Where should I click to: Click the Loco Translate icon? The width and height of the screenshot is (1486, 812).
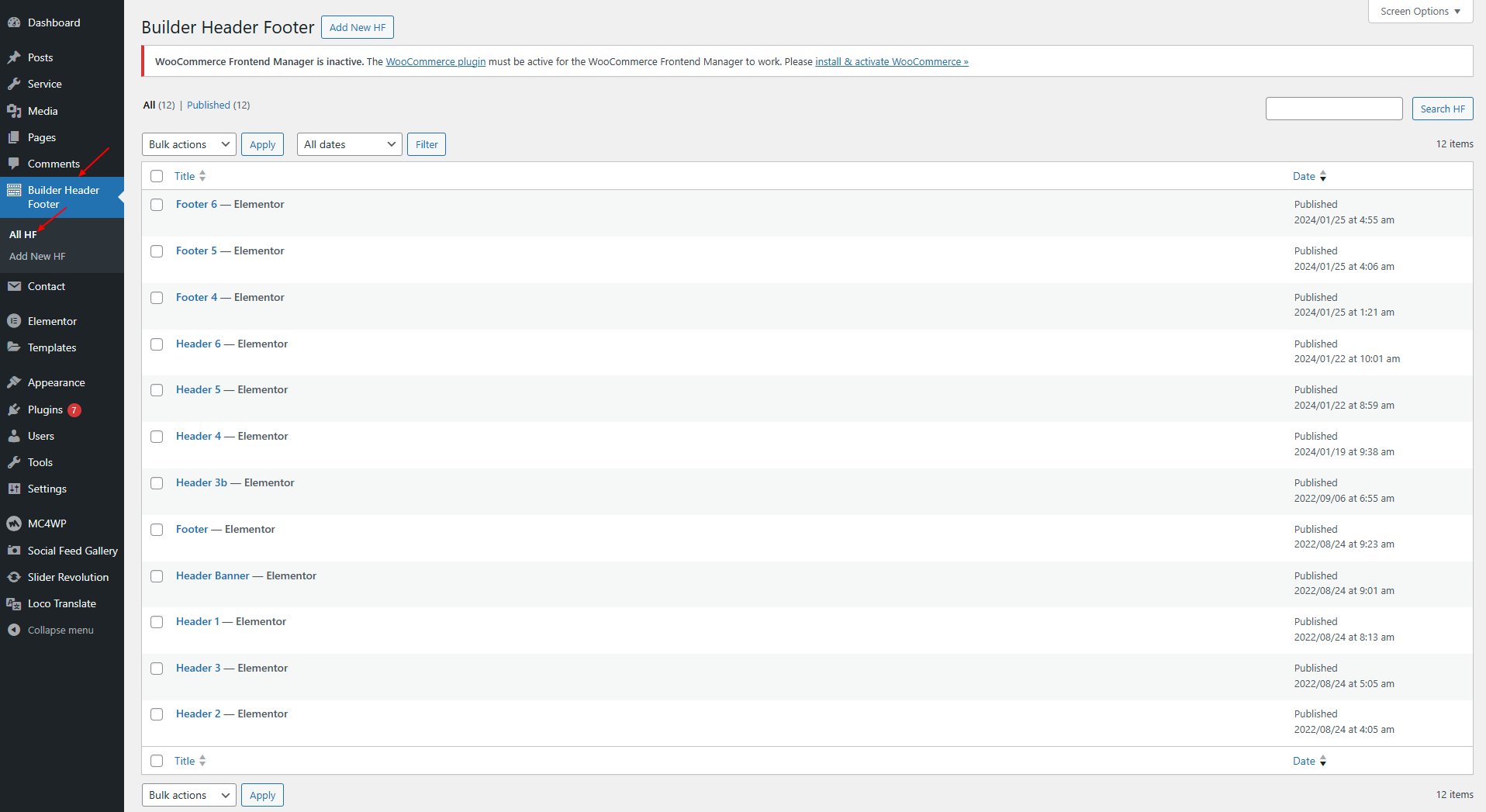(14, 603)
